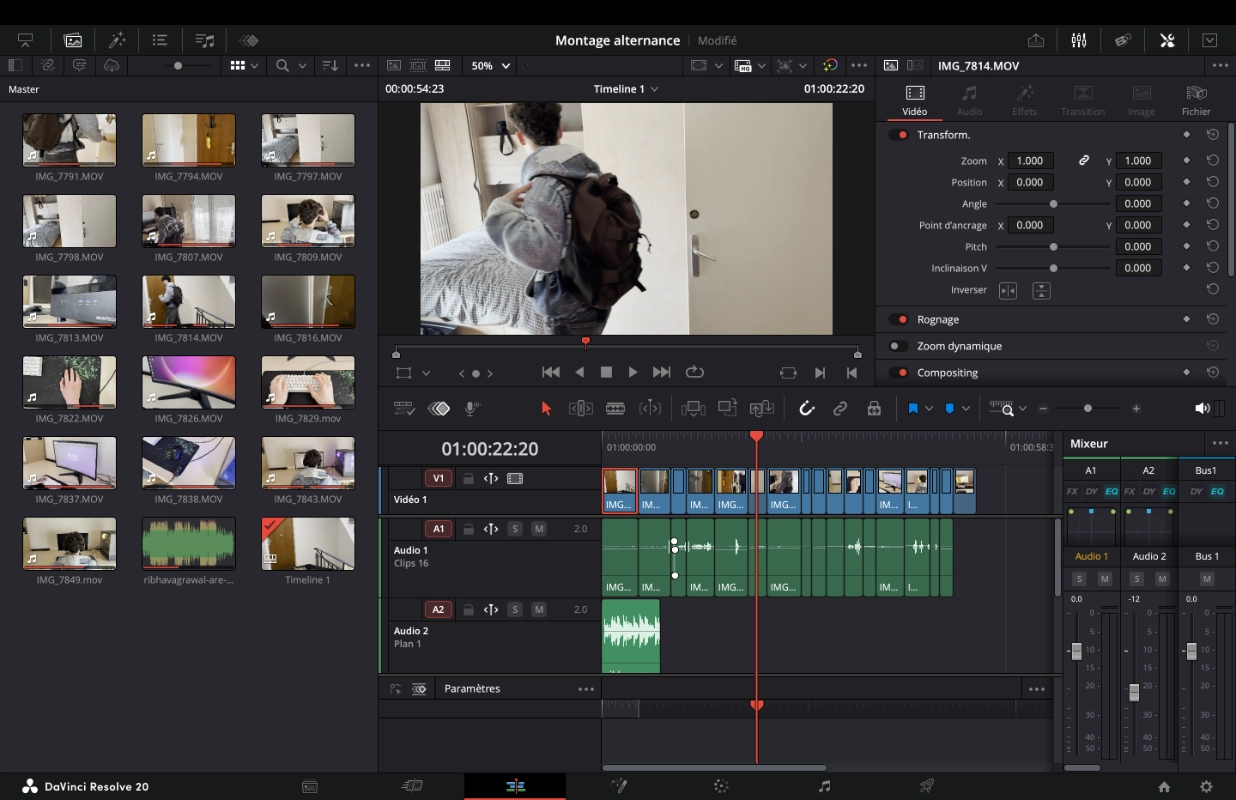Select the IMG_7814.MOV thumbnail in media pool
Image resolution: width=1236 pixels, height=800 pixels.
click(189, 302)
